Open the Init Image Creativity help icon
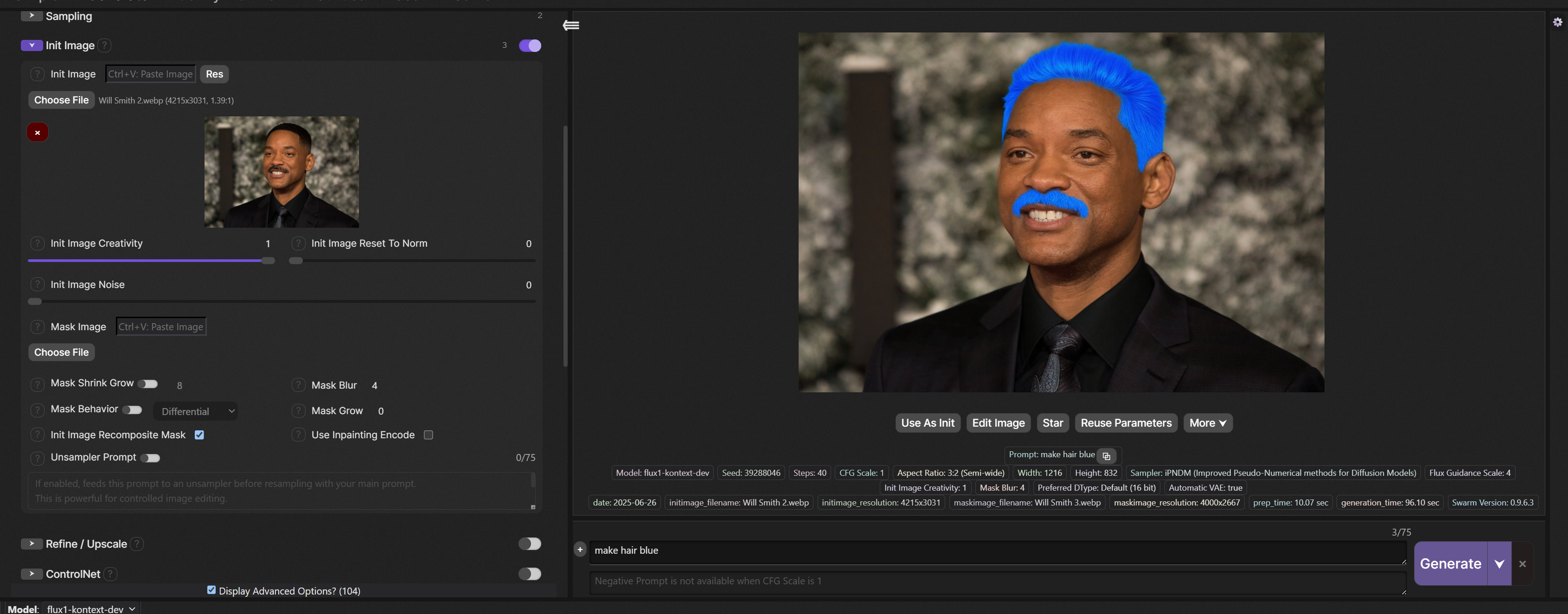 (37, 243)
